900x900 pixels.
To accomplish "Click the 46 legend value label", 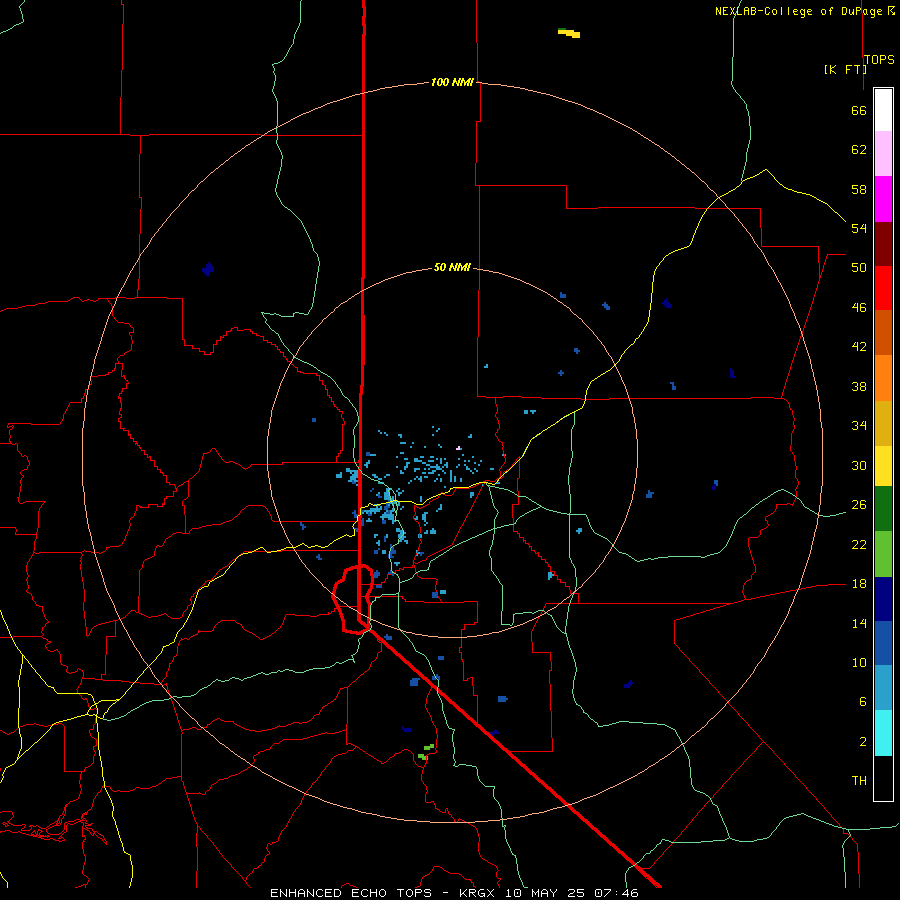I will (x=859, y=307).
